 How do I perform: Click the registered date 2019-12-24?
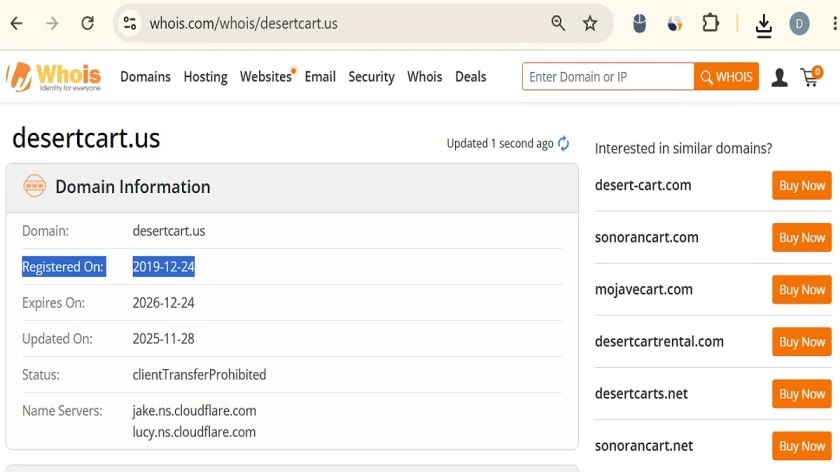pyautogui.click(x=163, y=267)
